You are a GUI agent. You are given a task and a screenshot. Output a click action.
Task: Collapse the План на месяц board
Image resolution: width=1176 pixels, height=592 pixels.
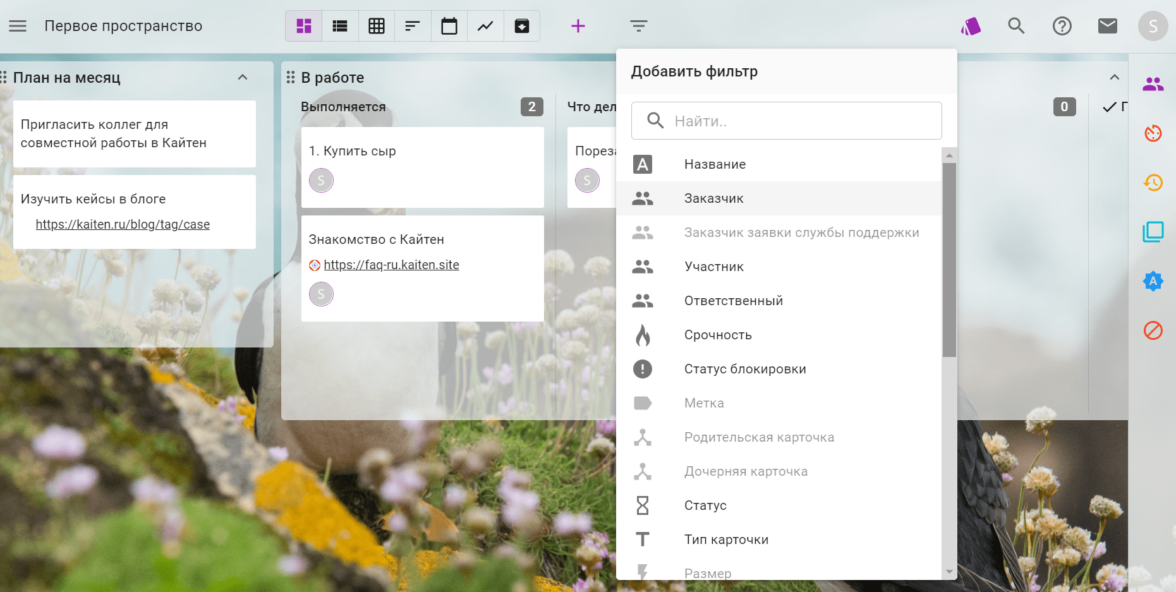[242, 77]
